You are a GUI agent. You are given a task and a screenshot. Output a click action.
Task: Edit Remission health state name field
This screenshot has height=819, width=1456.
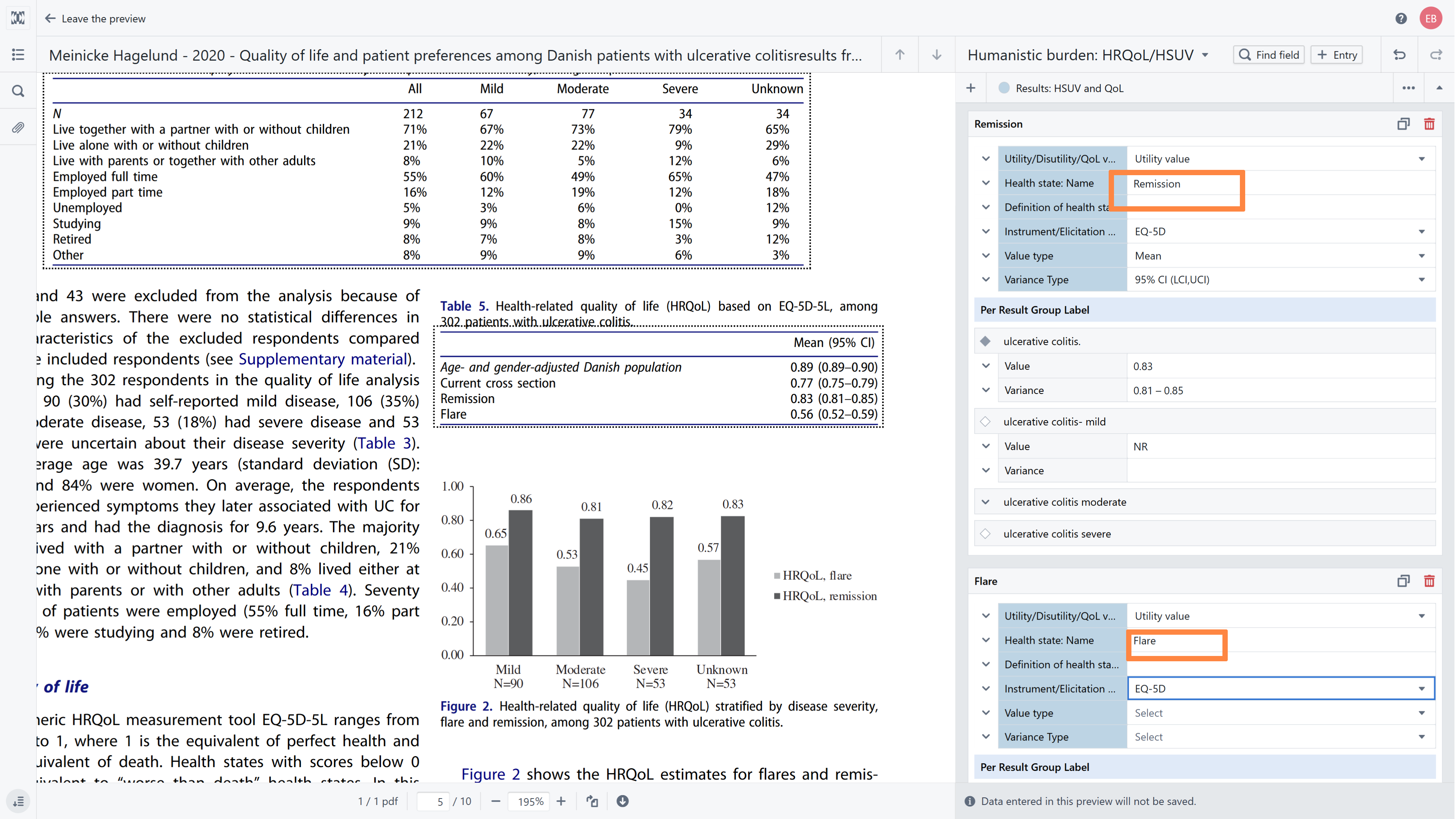[x=1281, y=184]
